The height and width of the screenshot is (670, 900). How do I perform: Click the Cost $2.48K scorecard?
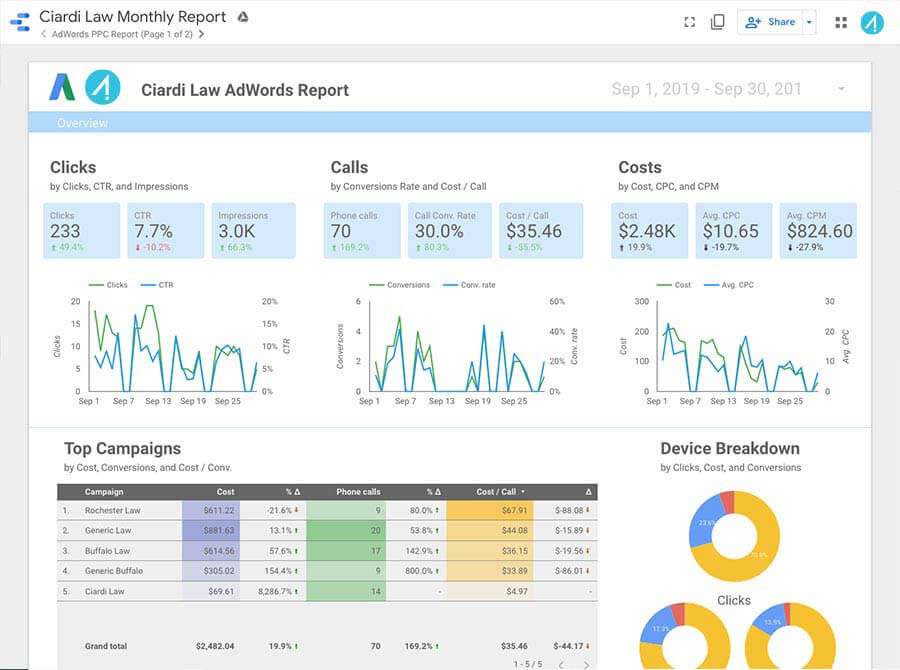(x=650, y=230)
